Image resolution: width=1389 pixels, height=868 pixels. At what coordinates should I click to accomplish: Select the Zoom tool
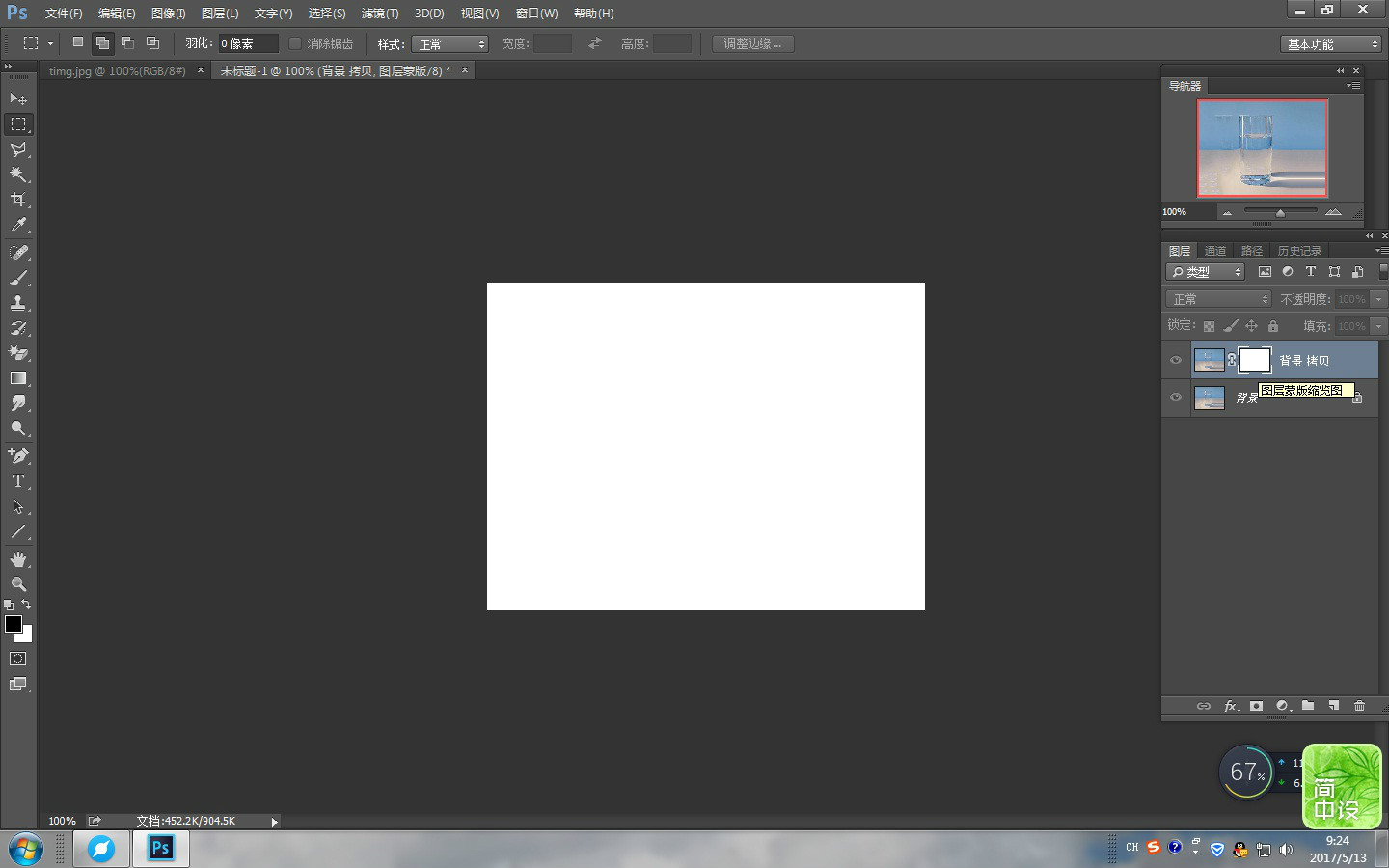tap(17, 584)
